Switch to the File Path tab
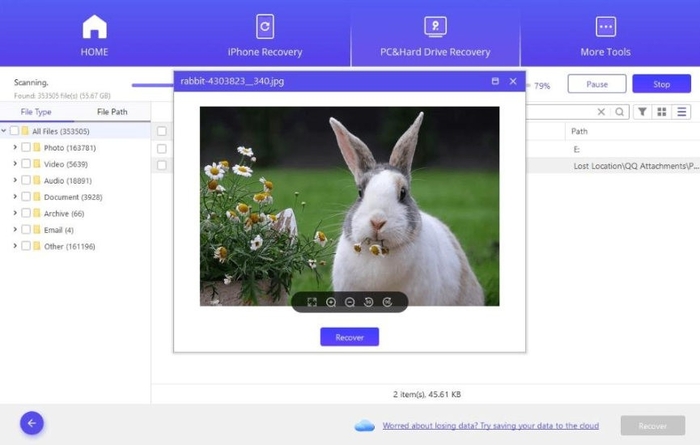The image size is (700, 445). (x=111, y=112)
